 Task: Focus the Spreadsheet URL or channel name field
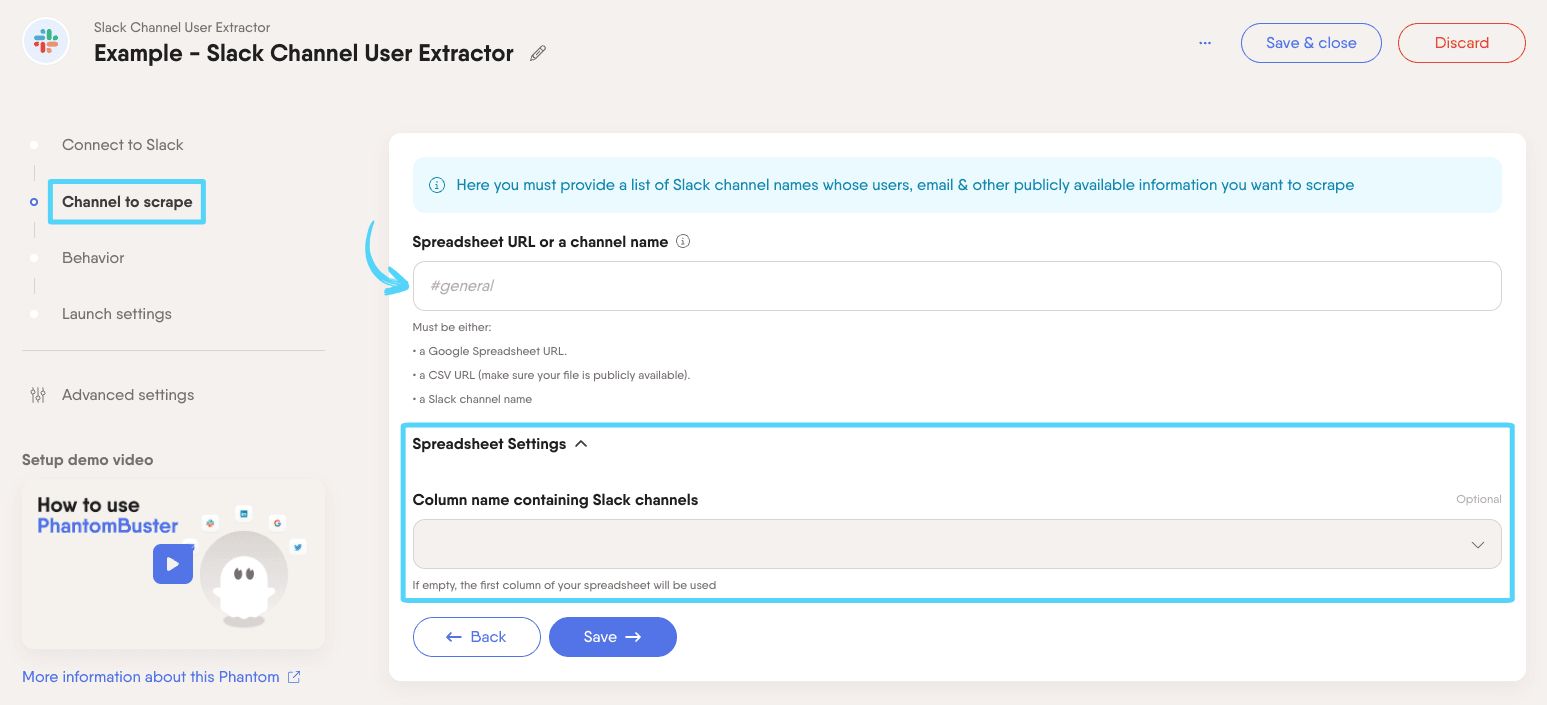click(957, 286)
